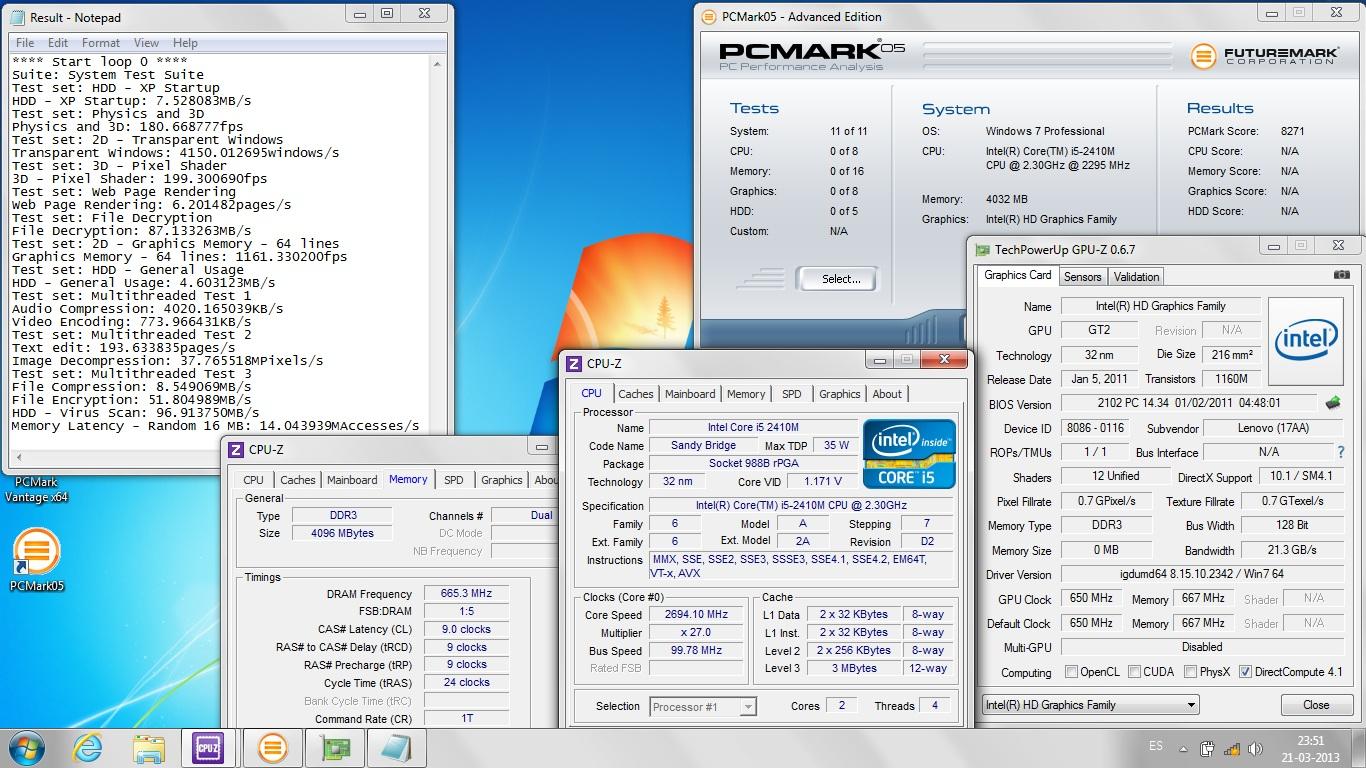The width and height of the screenshot is (1366, 768).
Task: Take a GPU-Z screenshot with the camera icon
Action: [x=1341, y=275]
